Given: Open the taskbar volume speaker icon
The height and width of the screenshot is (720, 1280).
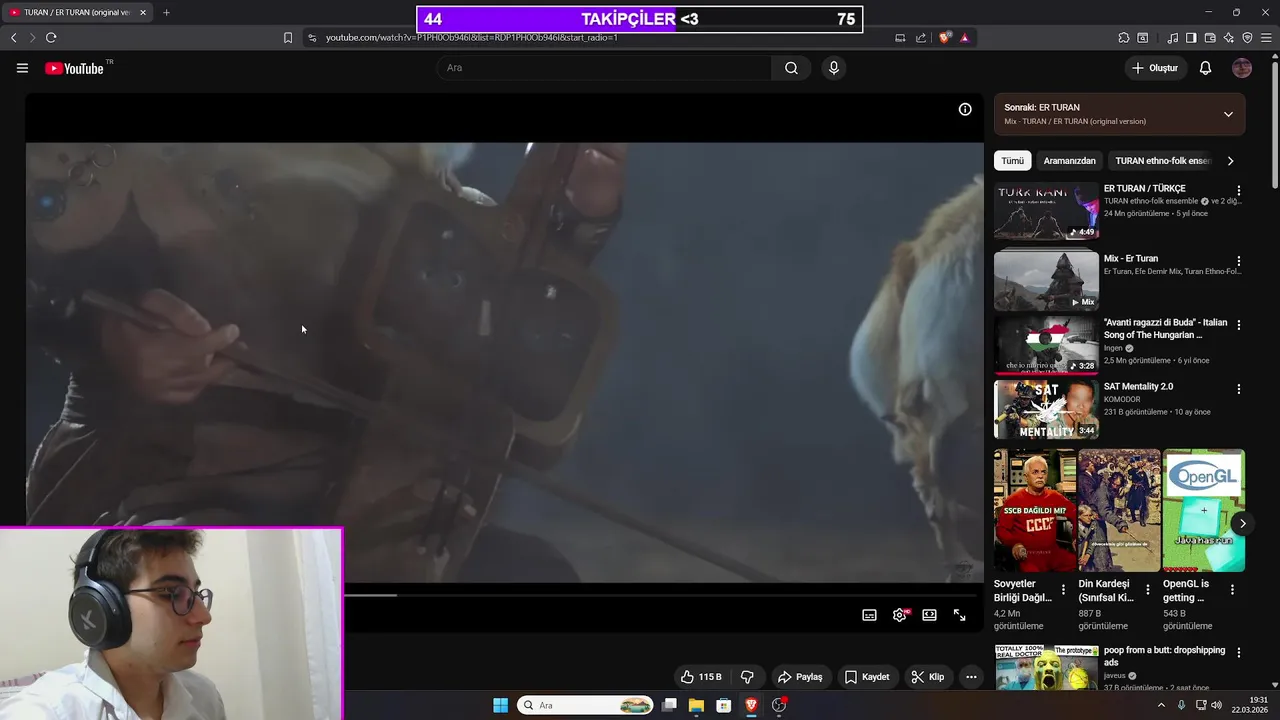Looking at the screenshot, I should 1216,705.
